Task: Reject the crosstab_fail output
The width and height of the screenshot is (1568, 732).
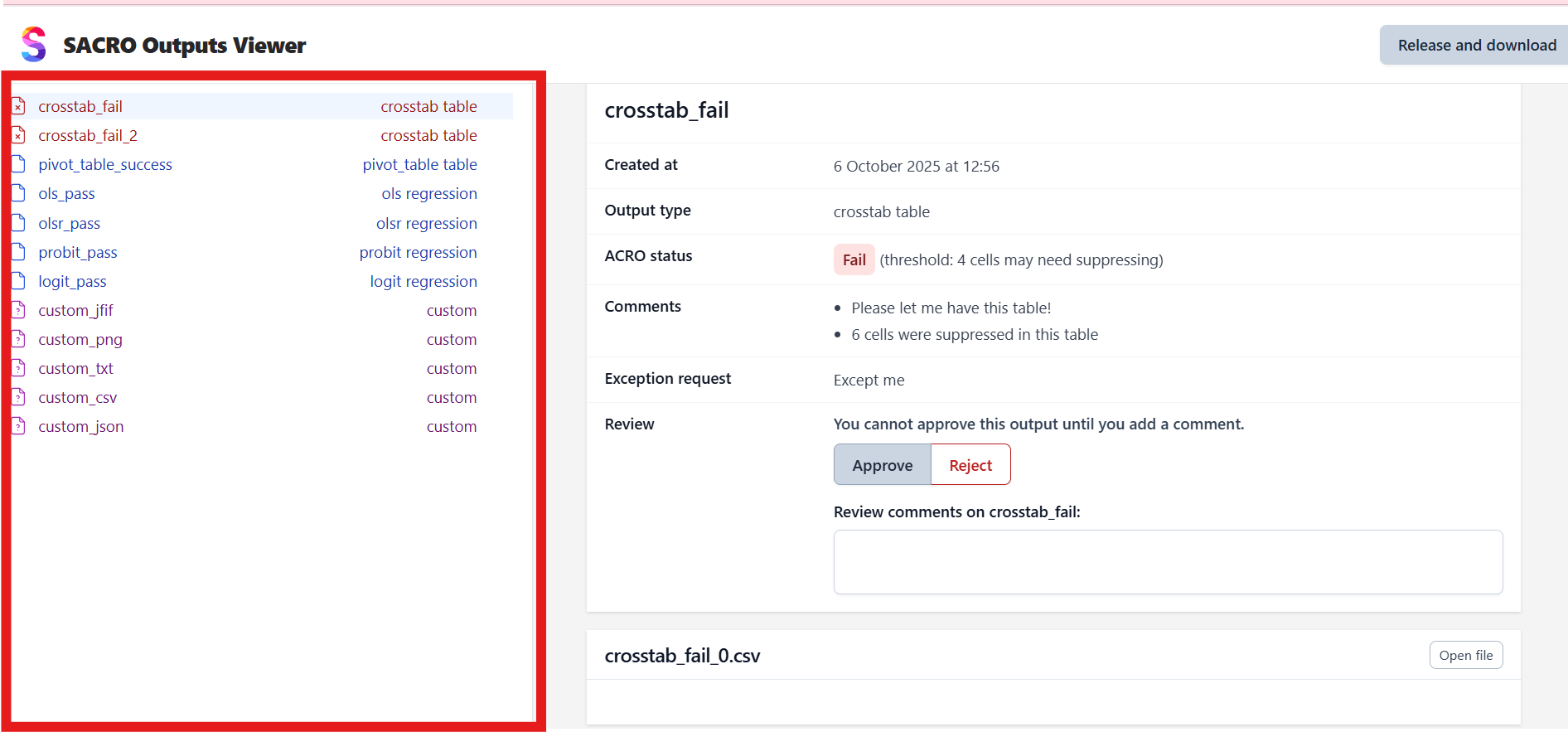Action: 970,465
